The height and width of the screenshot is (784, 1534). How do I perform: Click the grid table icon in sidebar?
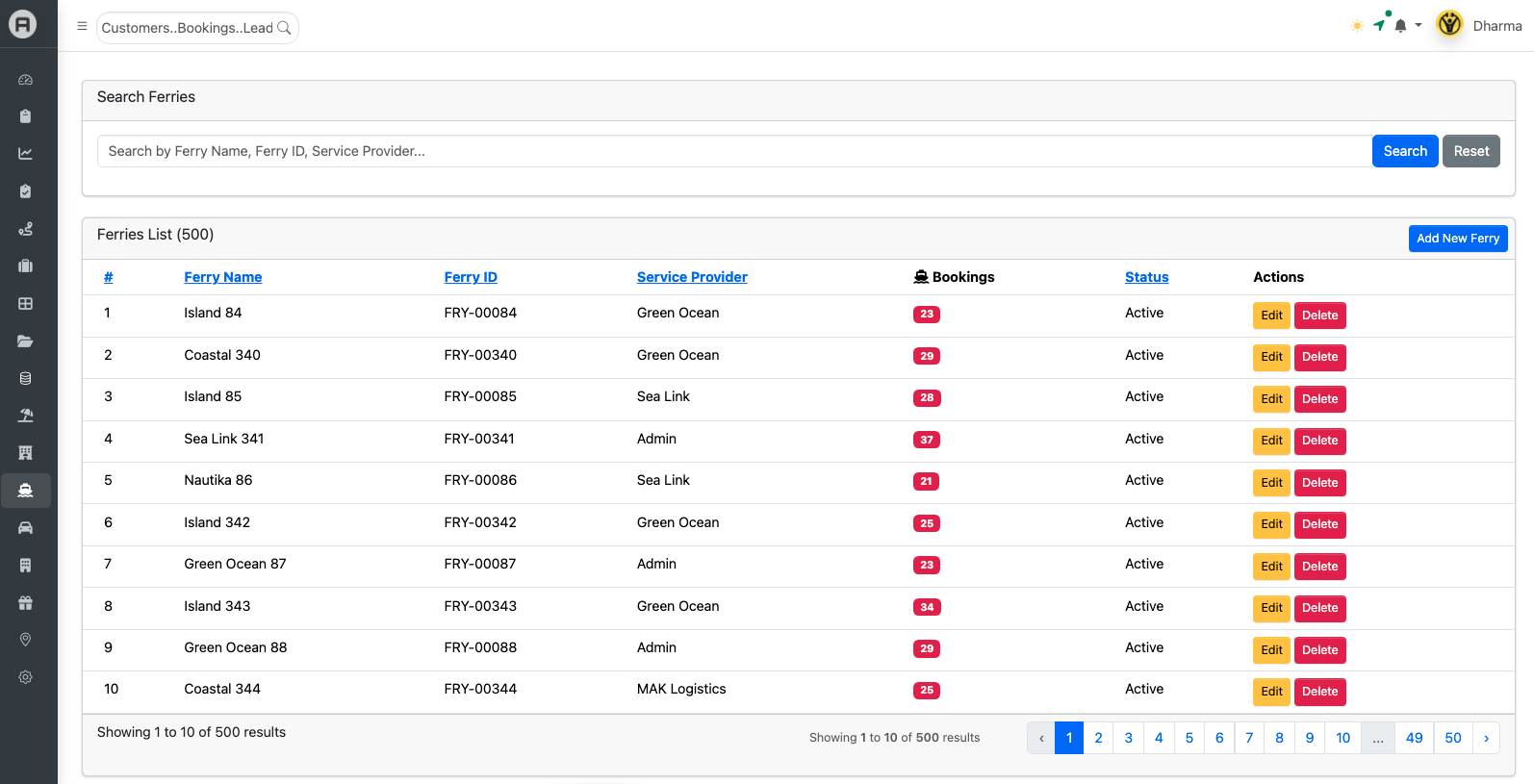[26, 304]
